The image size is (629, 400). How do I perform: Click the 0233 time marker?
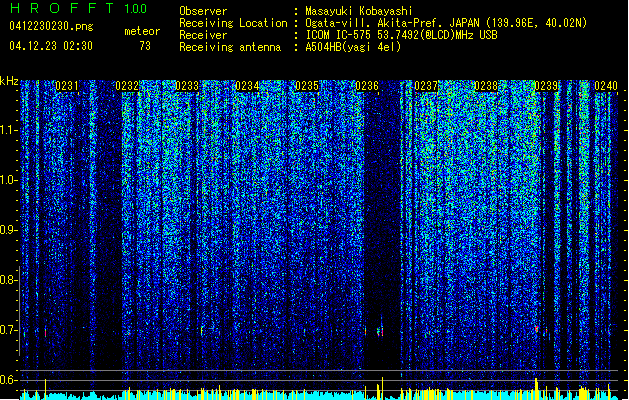tap(187, 86)
